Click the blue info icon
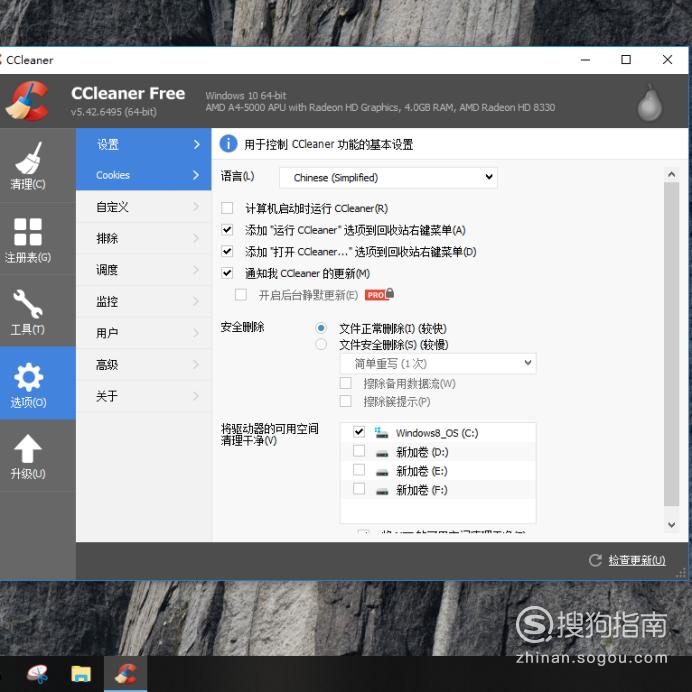Viewport: 692px width, 692px height. (x=228, y=144)
